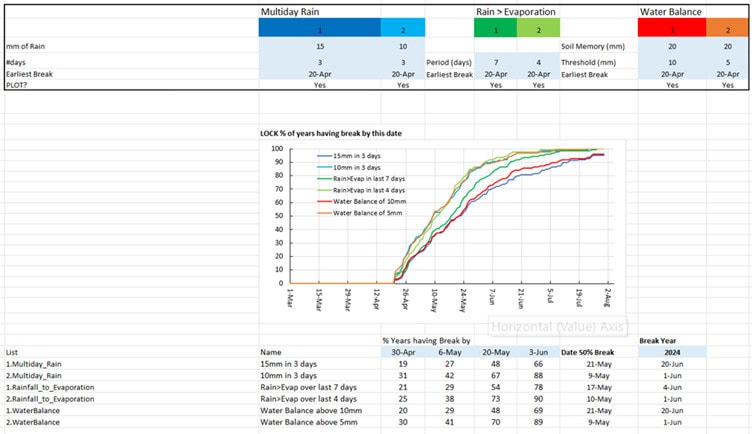Select the Period (days) cell containing 7
The height and width of the screenshot is (434, 752).
pyautogui.click(x=495, y=61)
